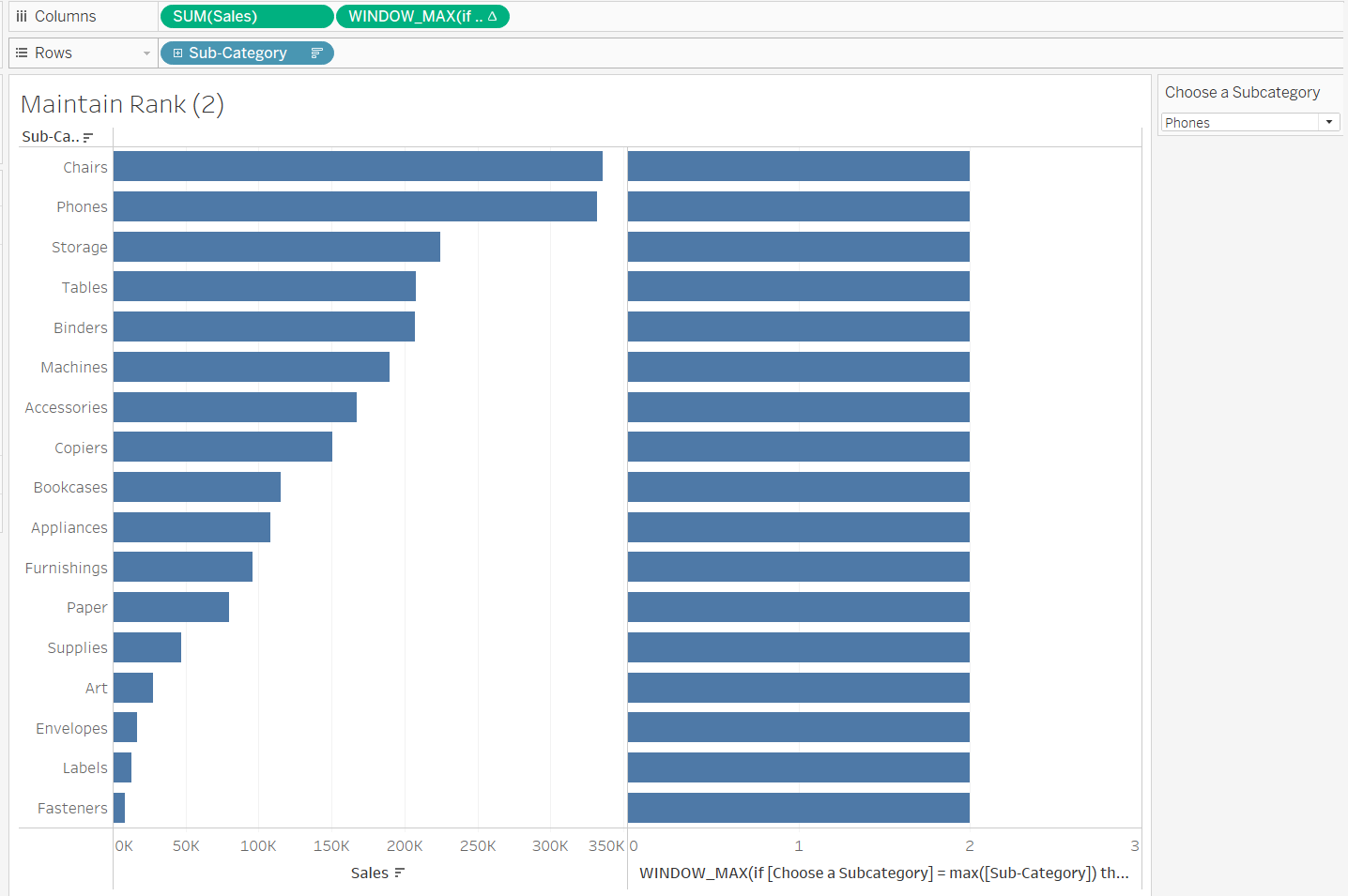The image size is (1348, 896).
Task: Click the Columns shelf icon
Action: coord(22,17)
